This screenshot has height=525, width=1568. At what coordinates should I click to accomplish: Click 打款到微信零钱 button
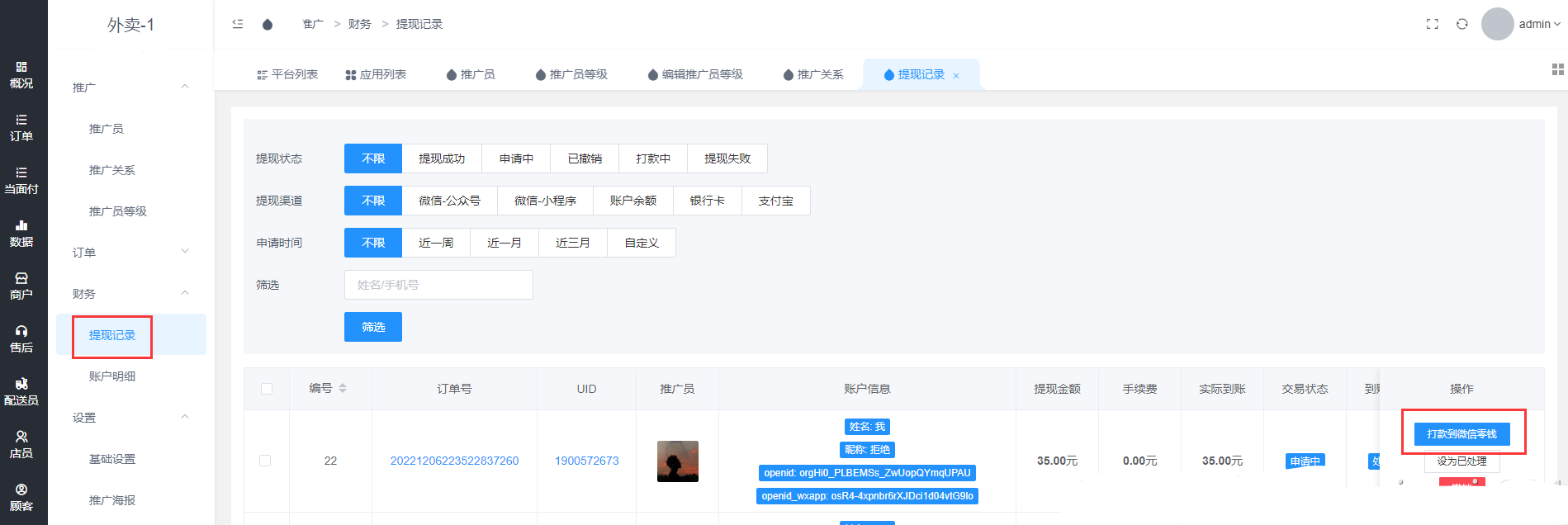coord(1461,434)
